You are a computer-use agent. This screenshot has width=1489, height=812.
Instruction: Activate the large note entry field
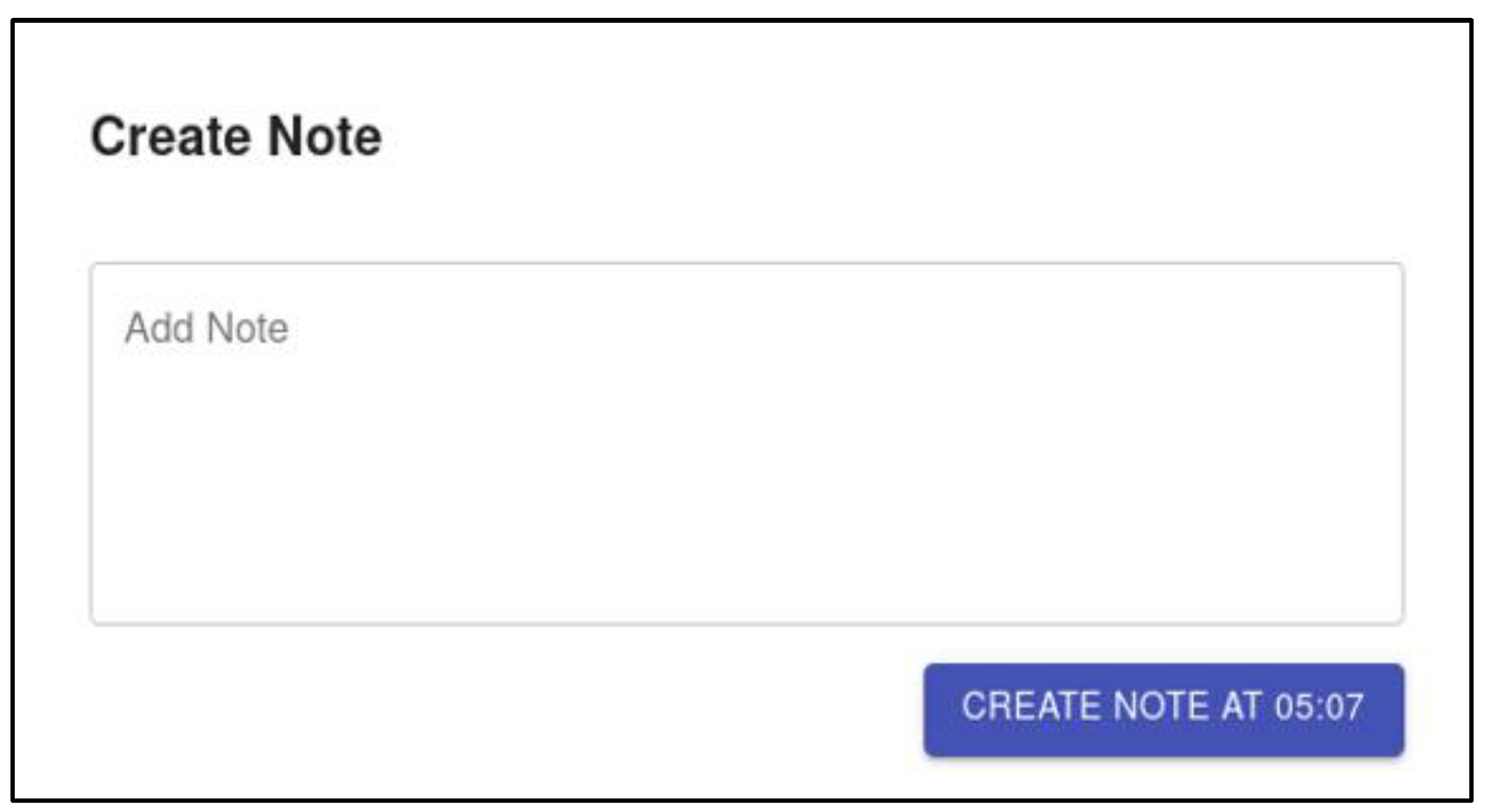(x=747, y=444)
